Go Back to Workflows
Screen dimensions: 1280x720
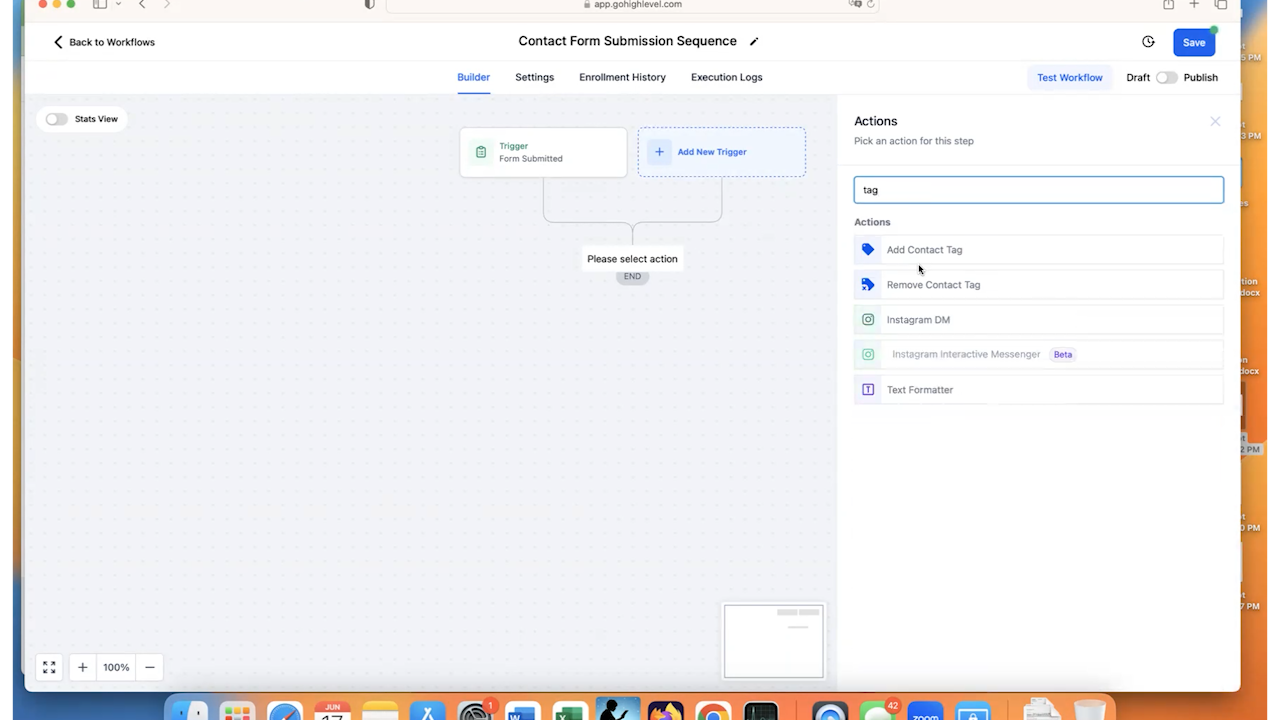coord(103,42)
